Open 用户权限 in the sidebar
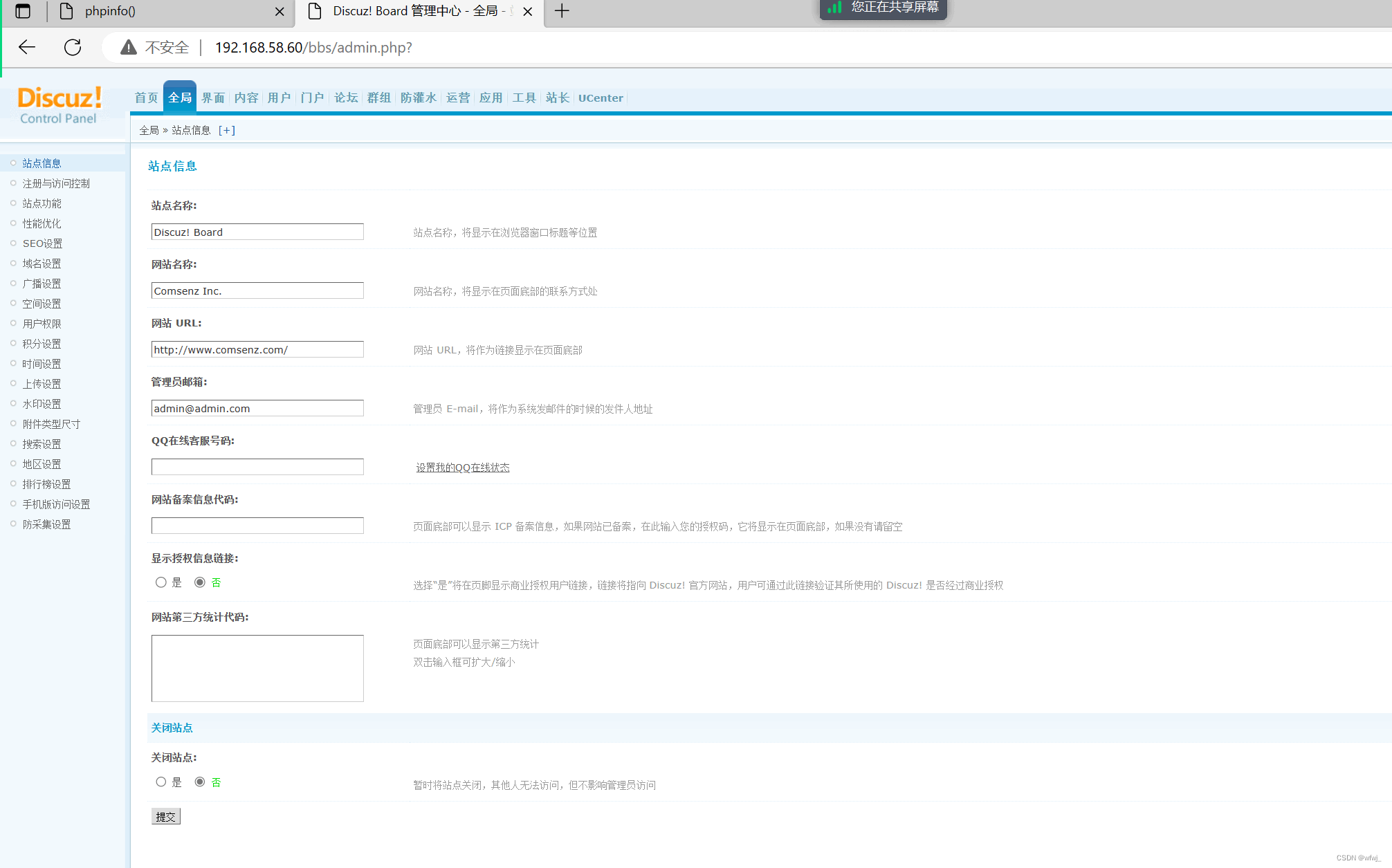 [42, 324]
